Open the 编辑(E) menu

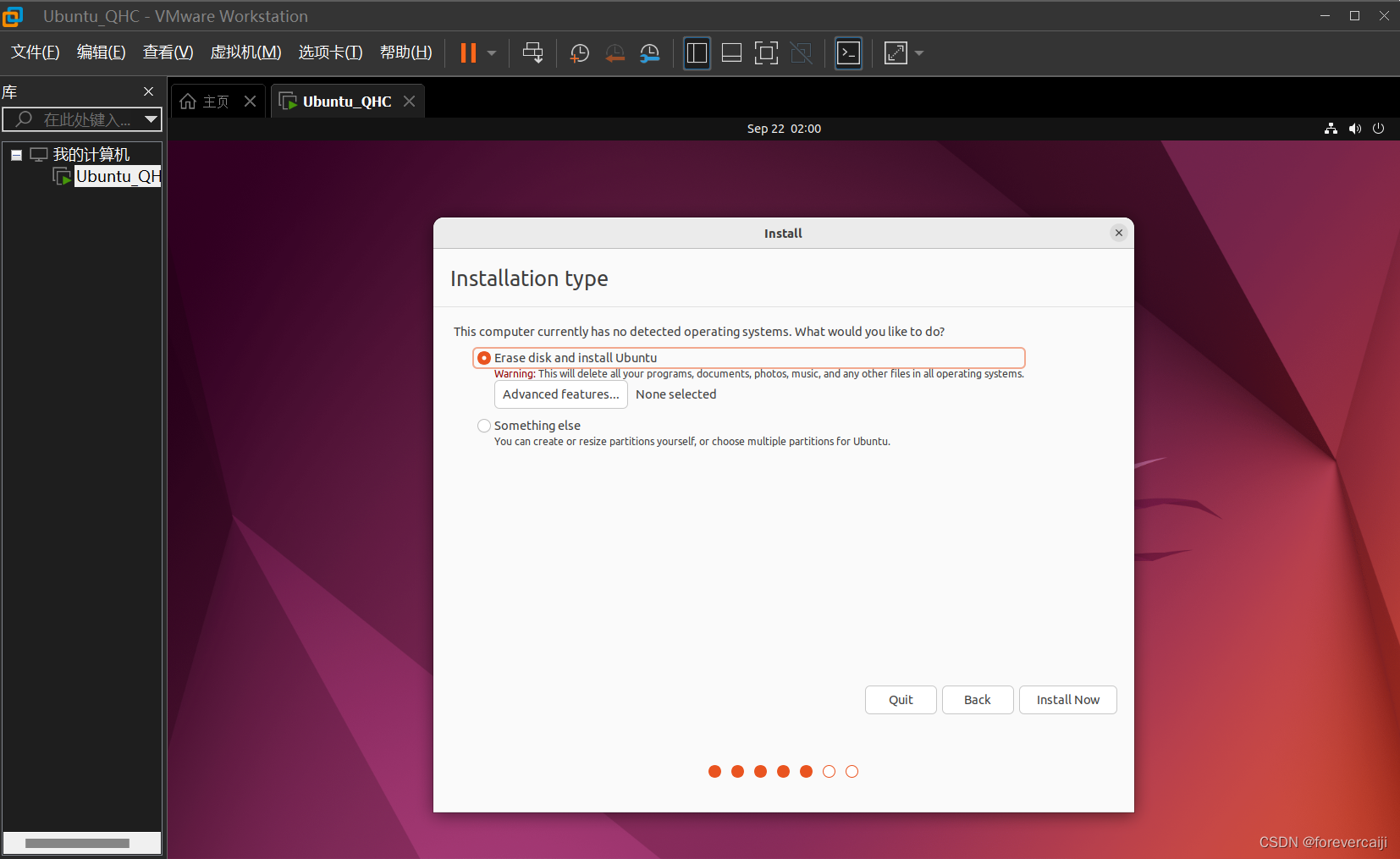(101, 52)
